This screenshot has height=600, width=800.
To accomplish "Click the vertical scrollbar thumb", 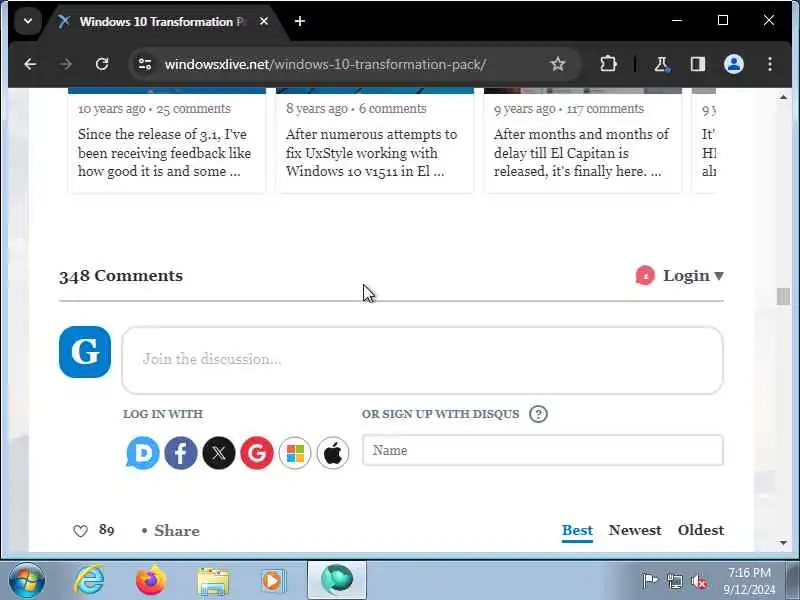I will [783, 296].
